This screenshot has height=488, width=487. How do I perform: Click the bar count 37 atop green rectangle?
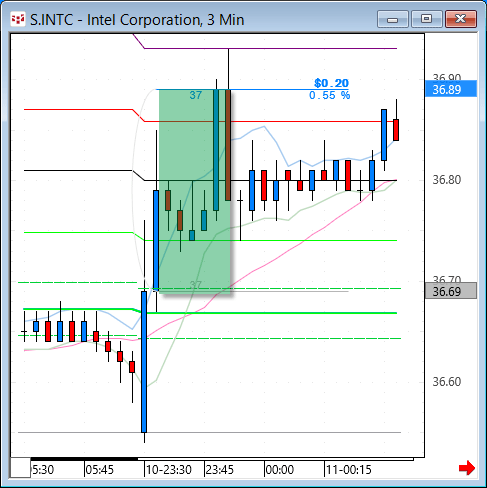196,95
